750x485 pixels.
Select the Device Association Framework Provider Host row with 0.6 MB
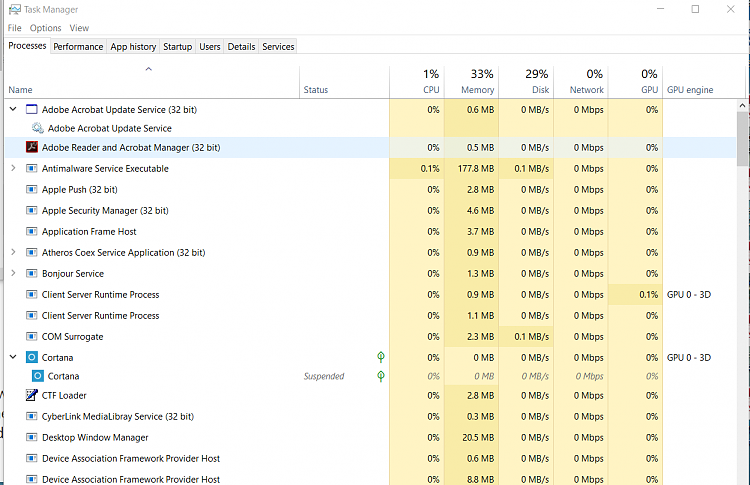coord(370,458)
